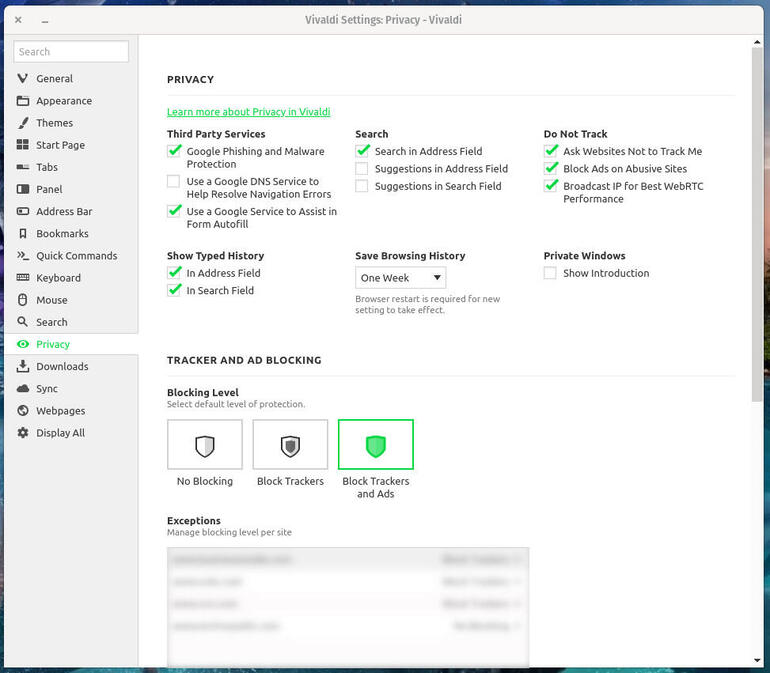Image resolution: width=770 pixels, height=673 pixels.
Task: Click the Panel icon in sidebar
Action: 23,189
